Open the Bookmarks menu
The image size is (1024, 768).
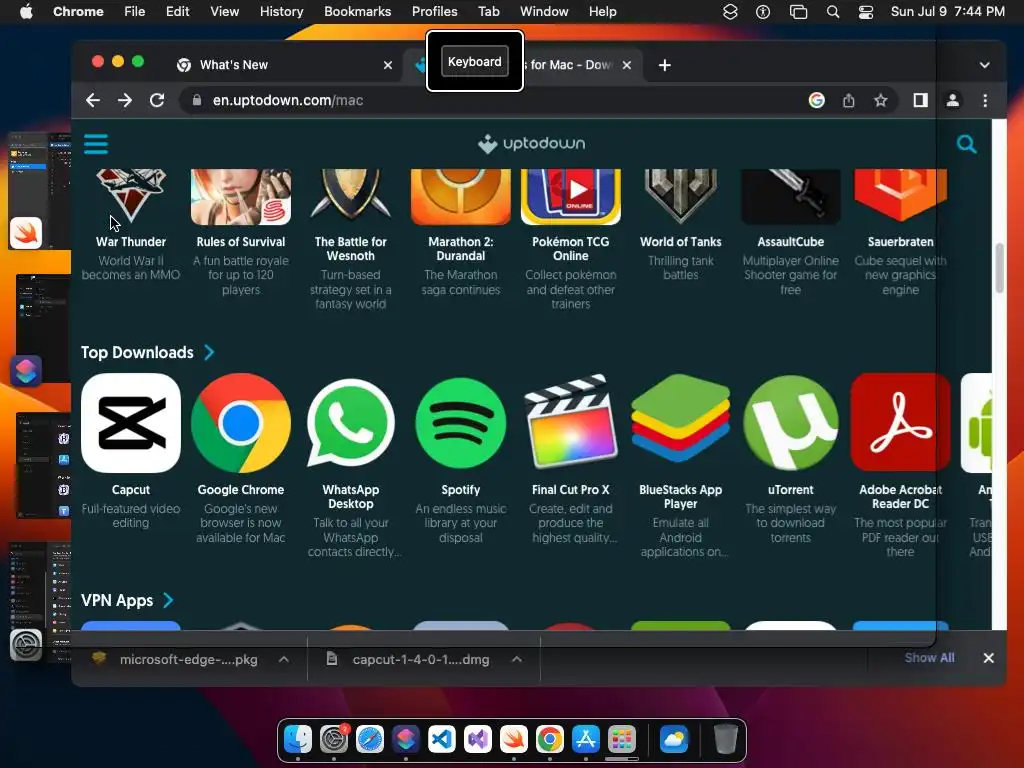[x=357, y=11]
